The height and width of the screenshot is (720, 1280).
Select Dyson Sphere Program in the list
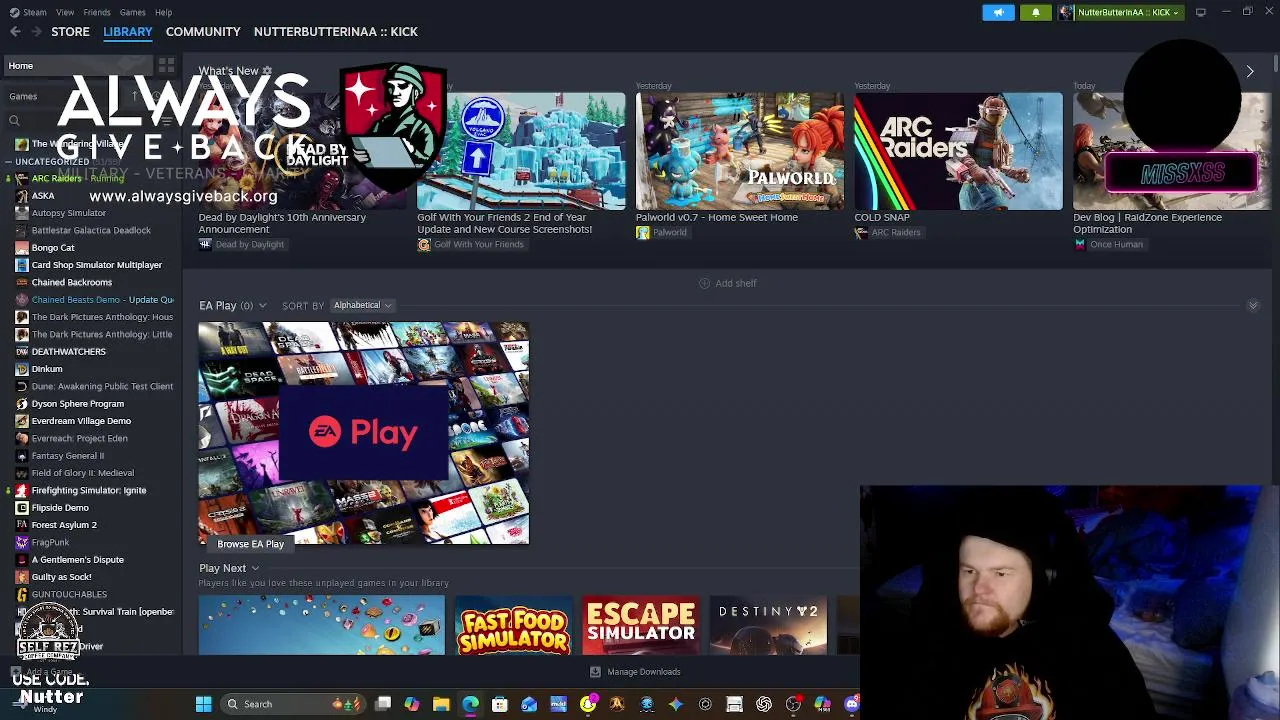coord(78,404)
